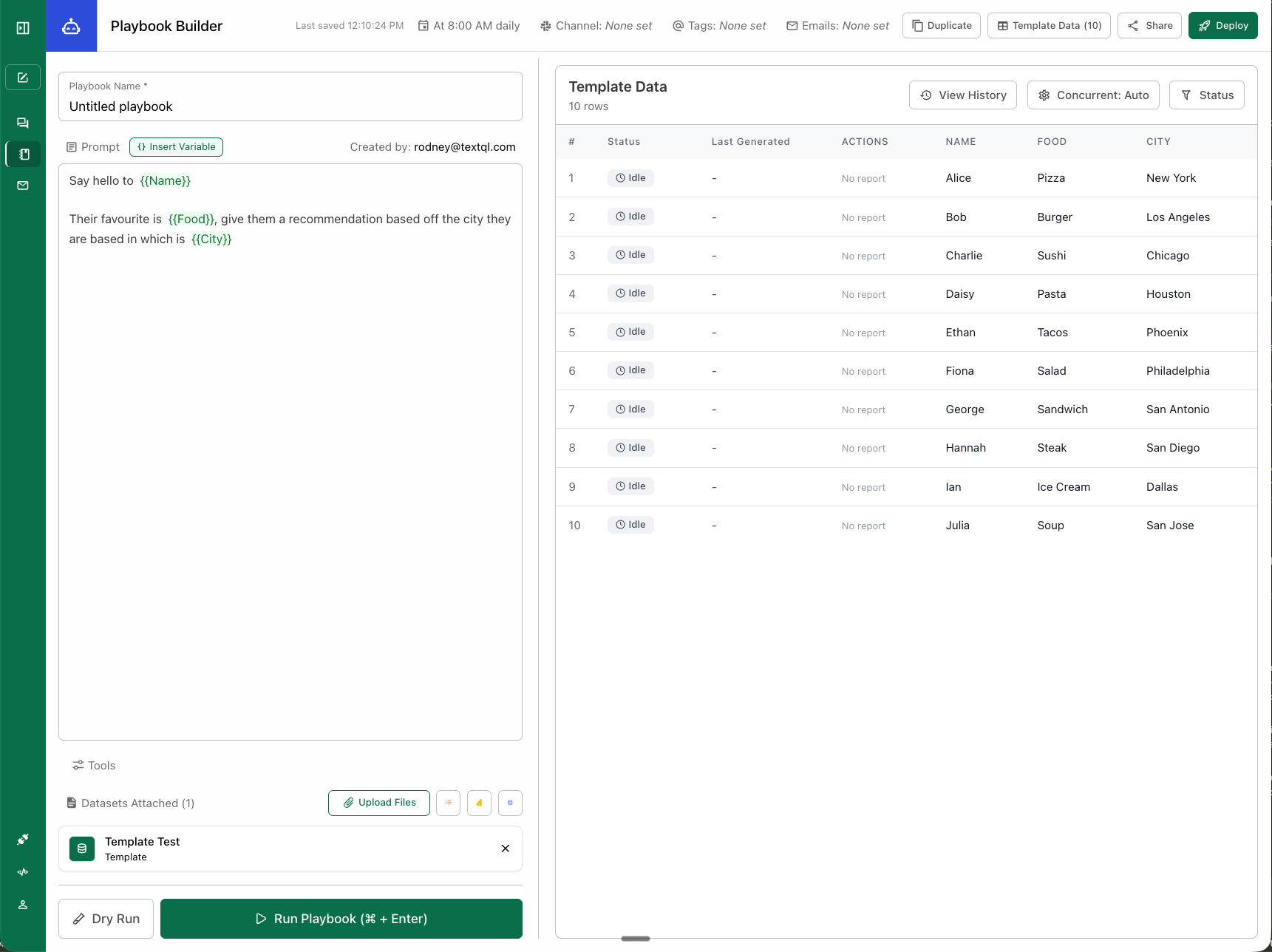Set the Tags option
Screen dimensions: 1272x952
point(719,26)
